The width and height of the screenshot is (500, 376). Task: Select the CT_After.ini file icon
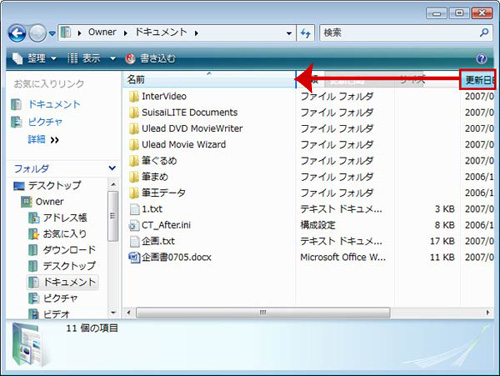click(134, 225)
